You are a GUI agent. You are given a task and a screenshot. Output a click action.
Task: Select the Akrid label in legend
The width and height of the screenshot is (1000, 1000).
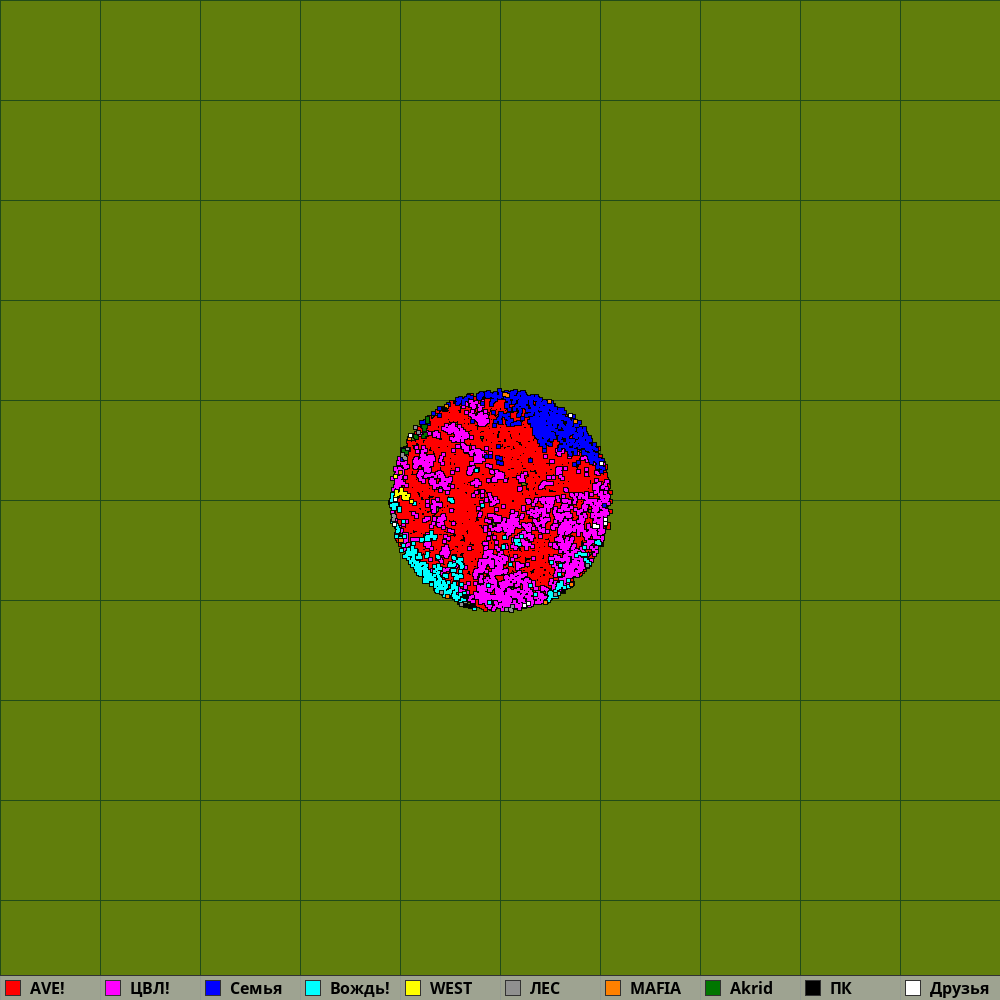click(x=751, y=988)
